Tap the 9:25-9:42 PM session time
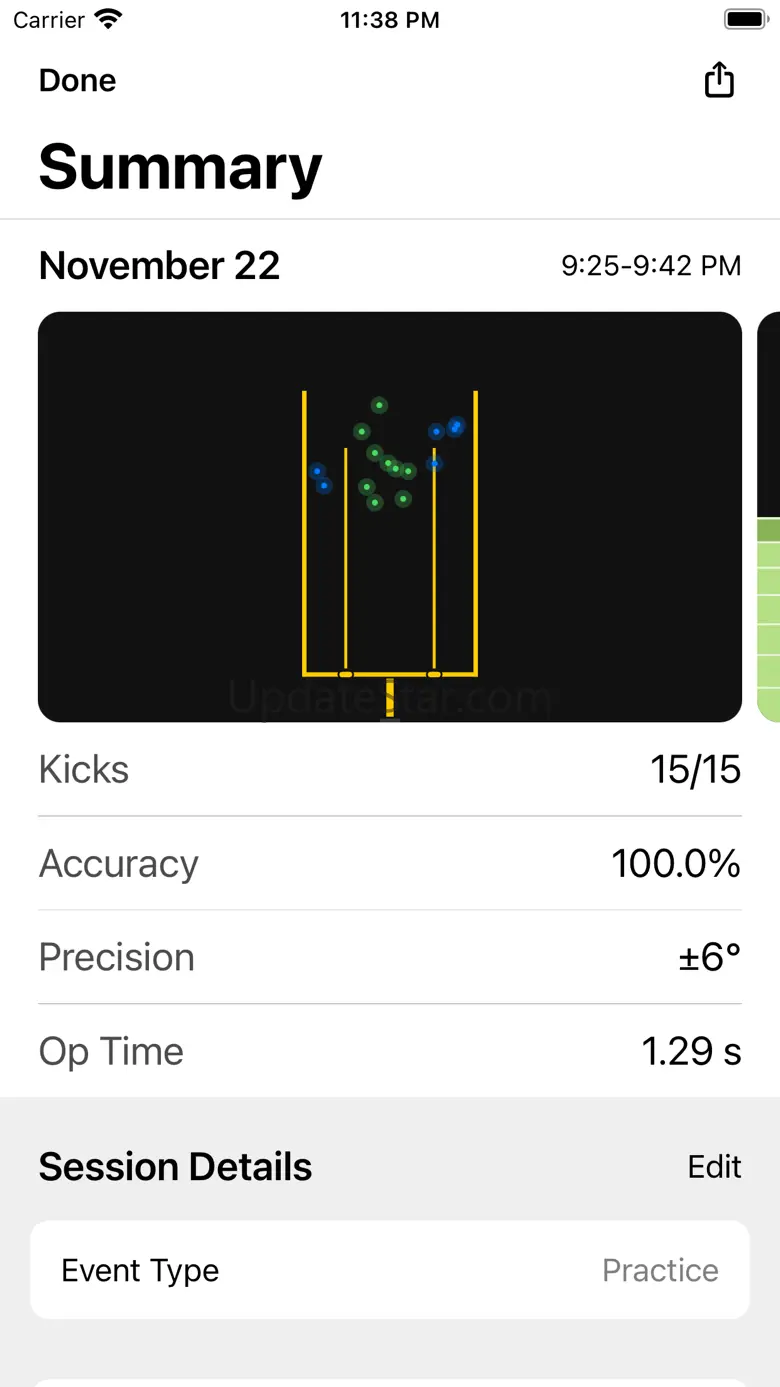Image resolution: width=780 pixels, height=1387 pixels. [651, 266]
